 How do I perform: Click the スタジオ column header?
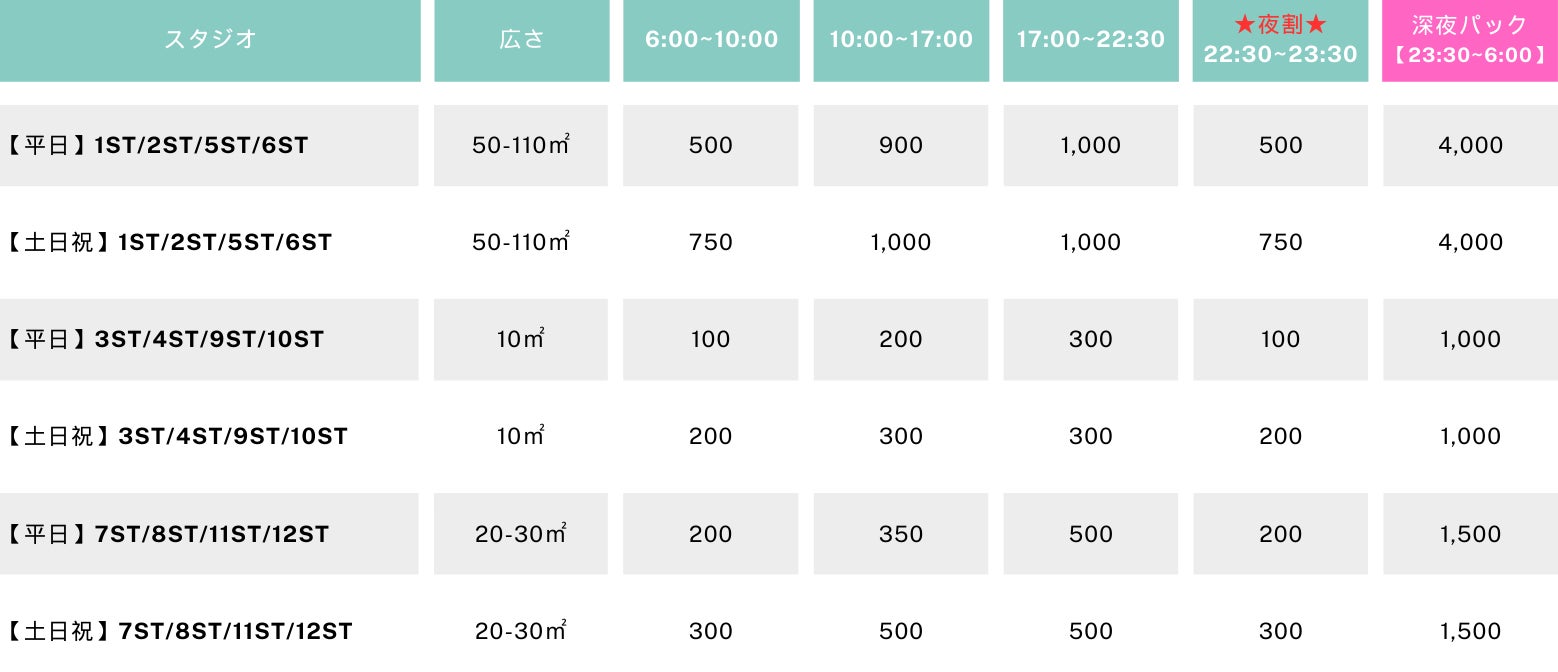[210, 40]
